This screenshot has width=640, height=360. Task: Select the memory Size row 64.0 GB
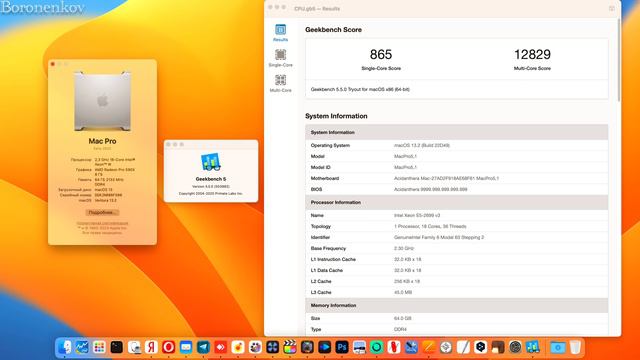[x=457, y=318]
